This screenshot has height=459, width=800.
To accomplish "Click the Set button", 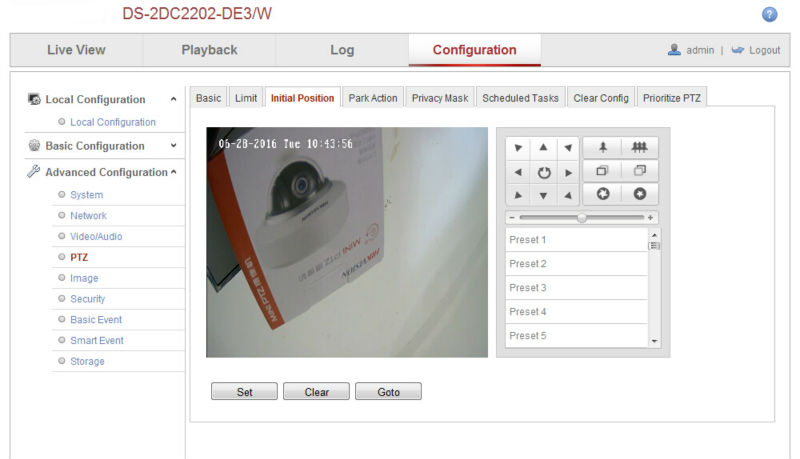I will 244,392.
